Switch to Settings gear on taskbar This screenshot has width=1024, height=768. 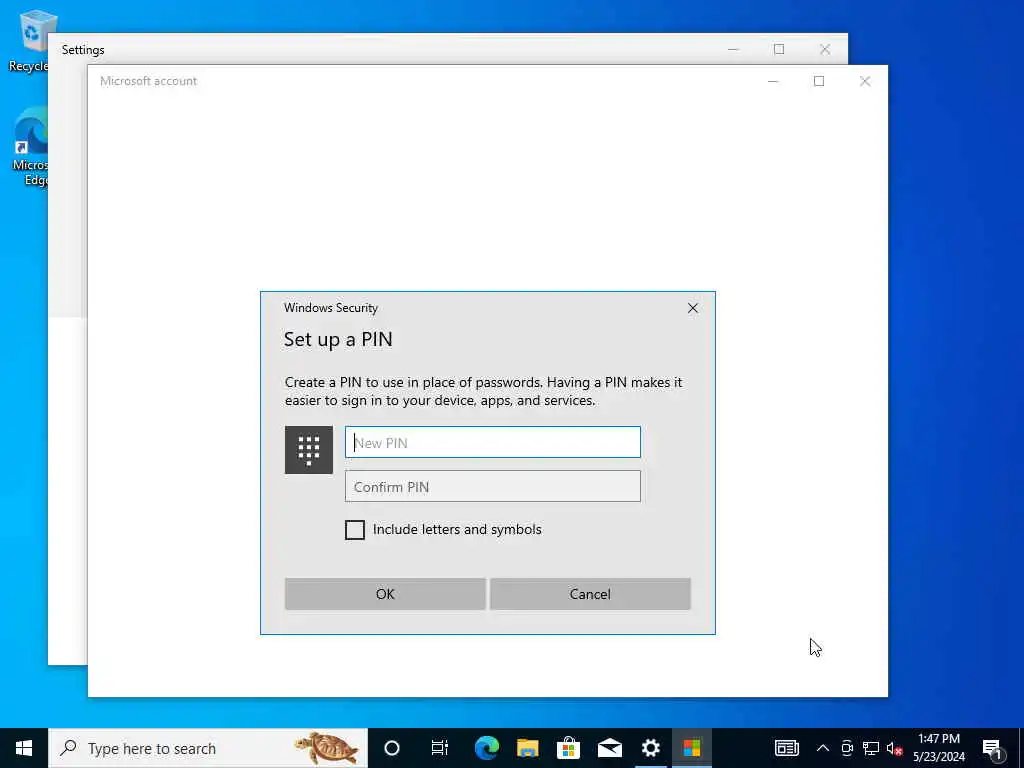point(651,748)
